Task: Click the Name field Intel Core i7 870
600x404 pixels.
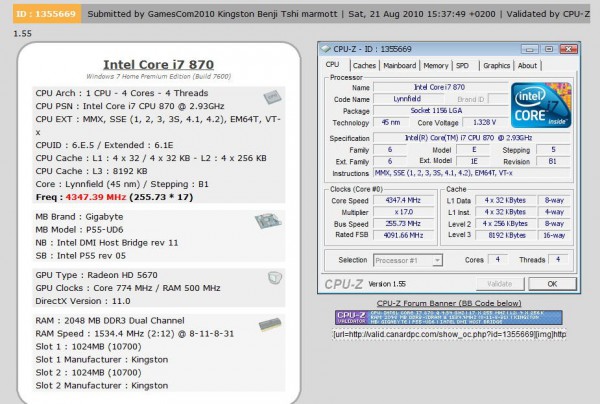Action: click(x=440, y=87)
